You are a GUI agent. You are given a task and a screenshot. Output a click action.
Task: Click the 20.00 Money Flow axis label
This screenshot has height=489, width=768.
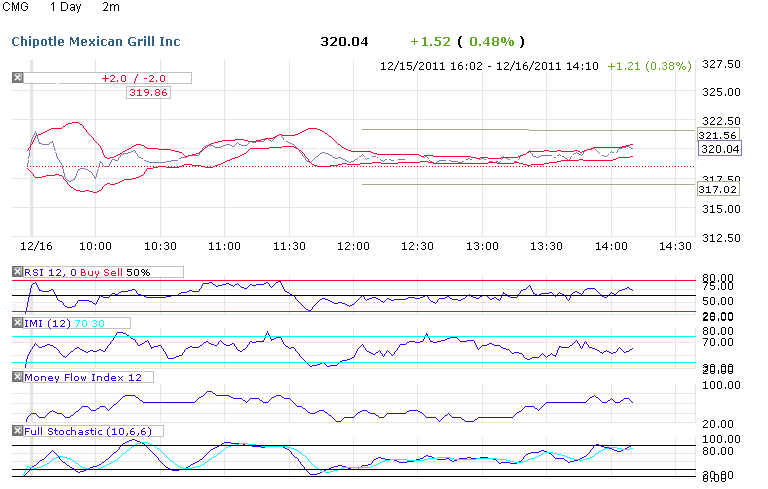tap(718, 424)
